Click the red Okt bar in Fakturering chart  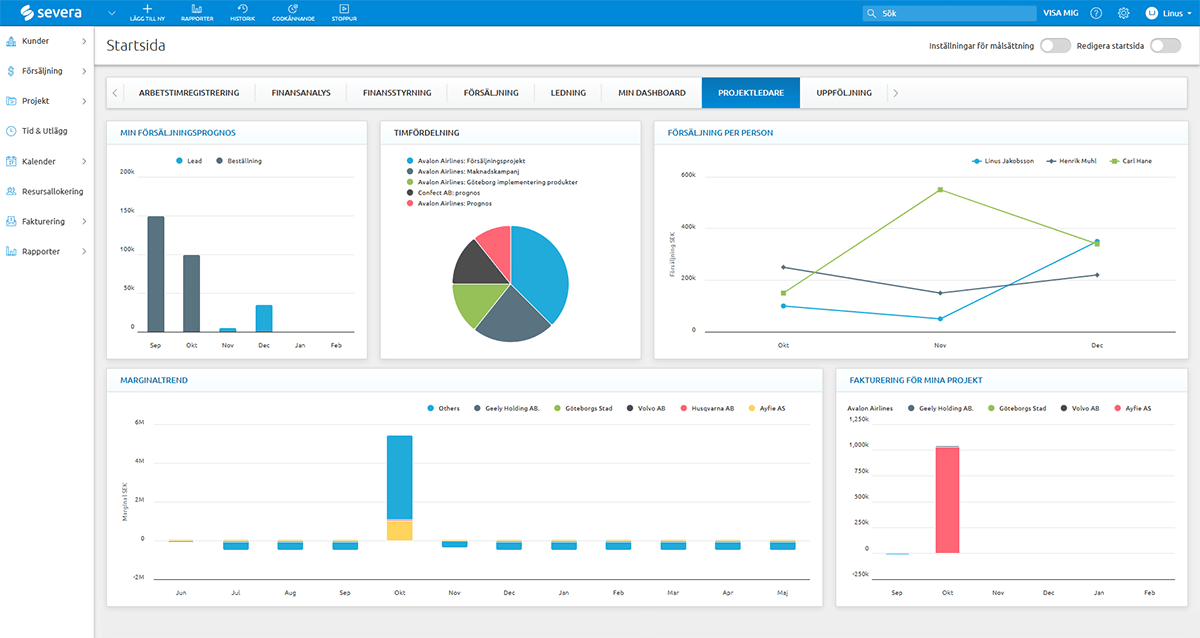947,500
